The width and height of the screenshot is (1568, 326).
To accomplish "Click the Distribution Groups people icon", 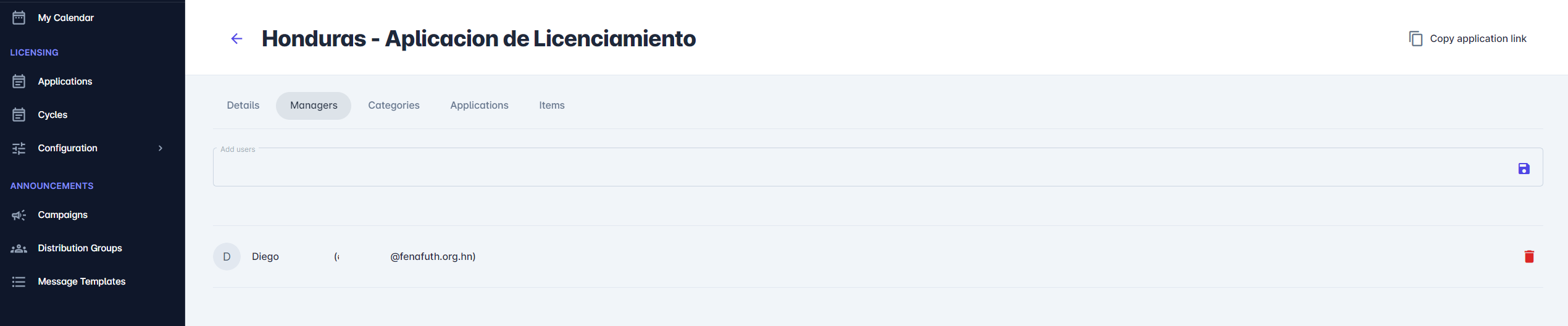I will point(19,248).
